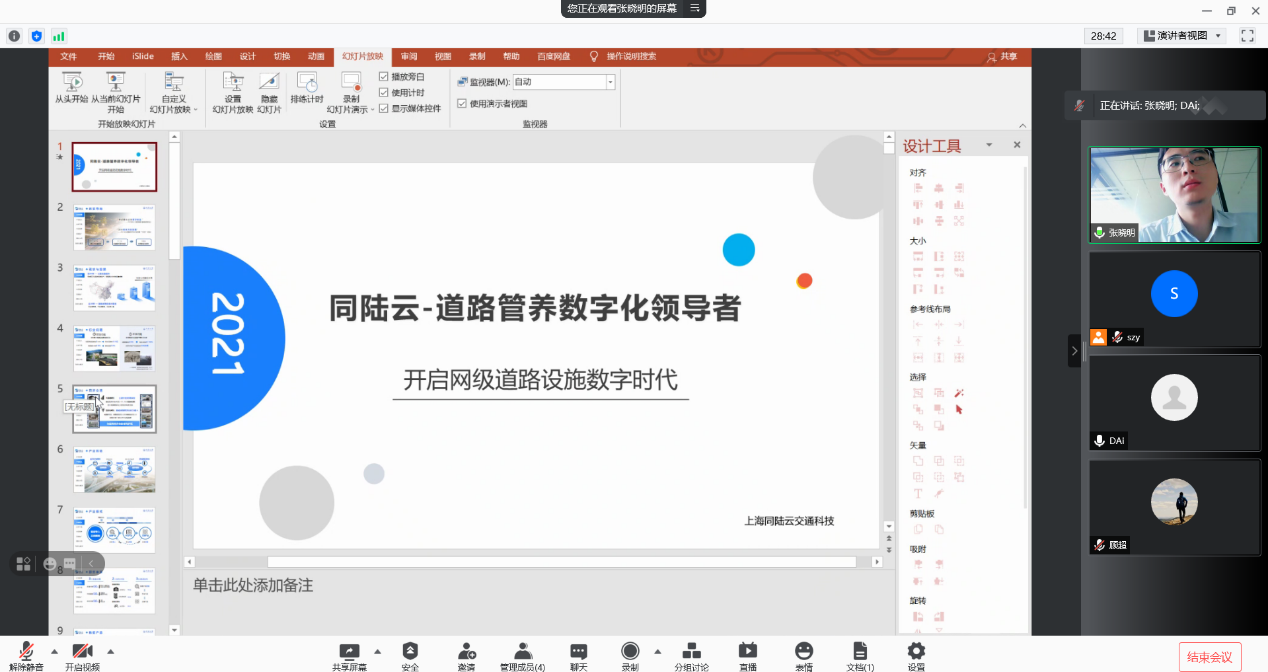This screenshot has width=1268, height=672.
Task: Click the arrow cursor icon under 选择
Action: point(959,409)
